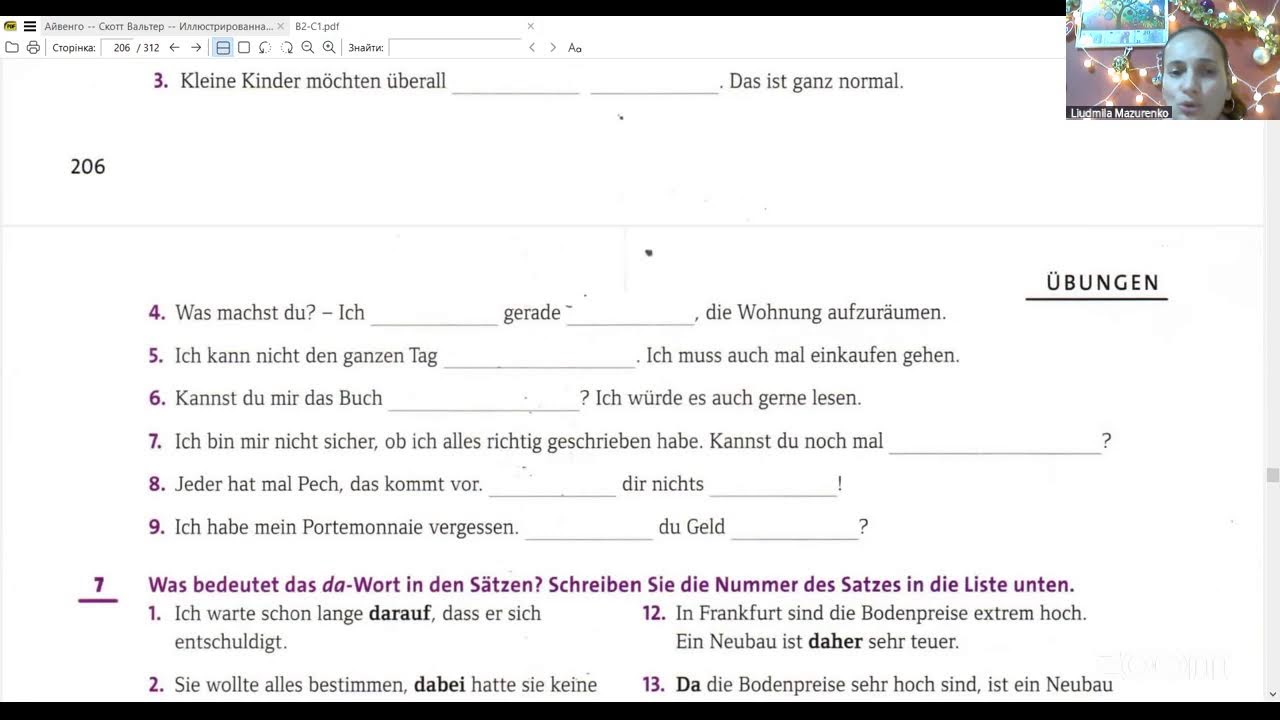Click 'Ich würde es auch gerne lesen.' text

click(728, 398)
